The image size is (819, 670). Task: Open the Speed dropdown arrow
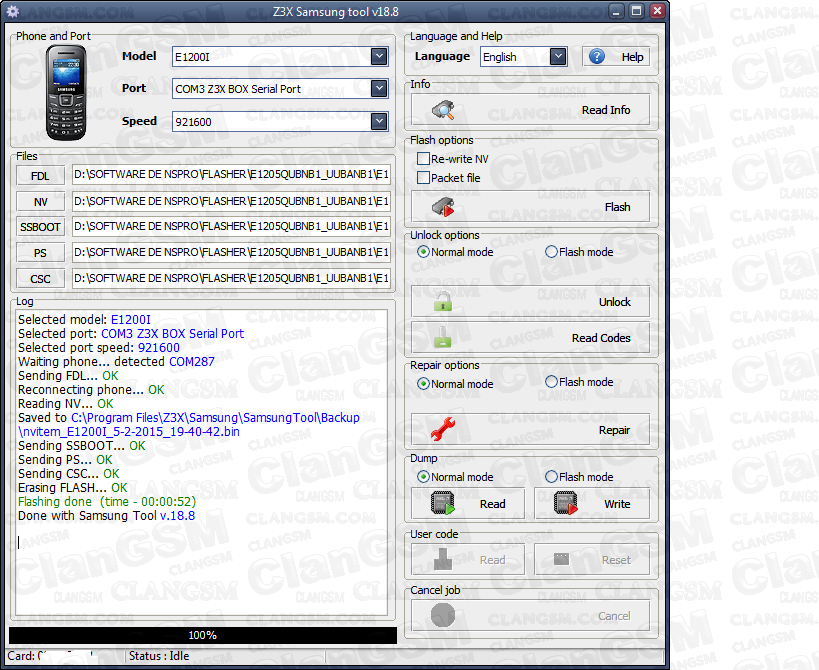tap(379, 122)
